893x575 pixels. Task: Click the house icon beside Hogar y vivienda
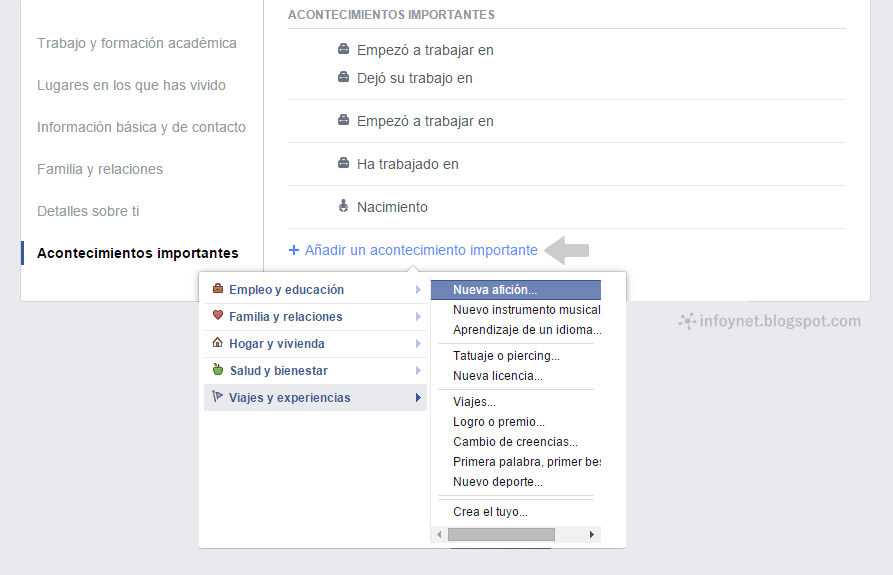pyautogui.click(x=218, y=343)
